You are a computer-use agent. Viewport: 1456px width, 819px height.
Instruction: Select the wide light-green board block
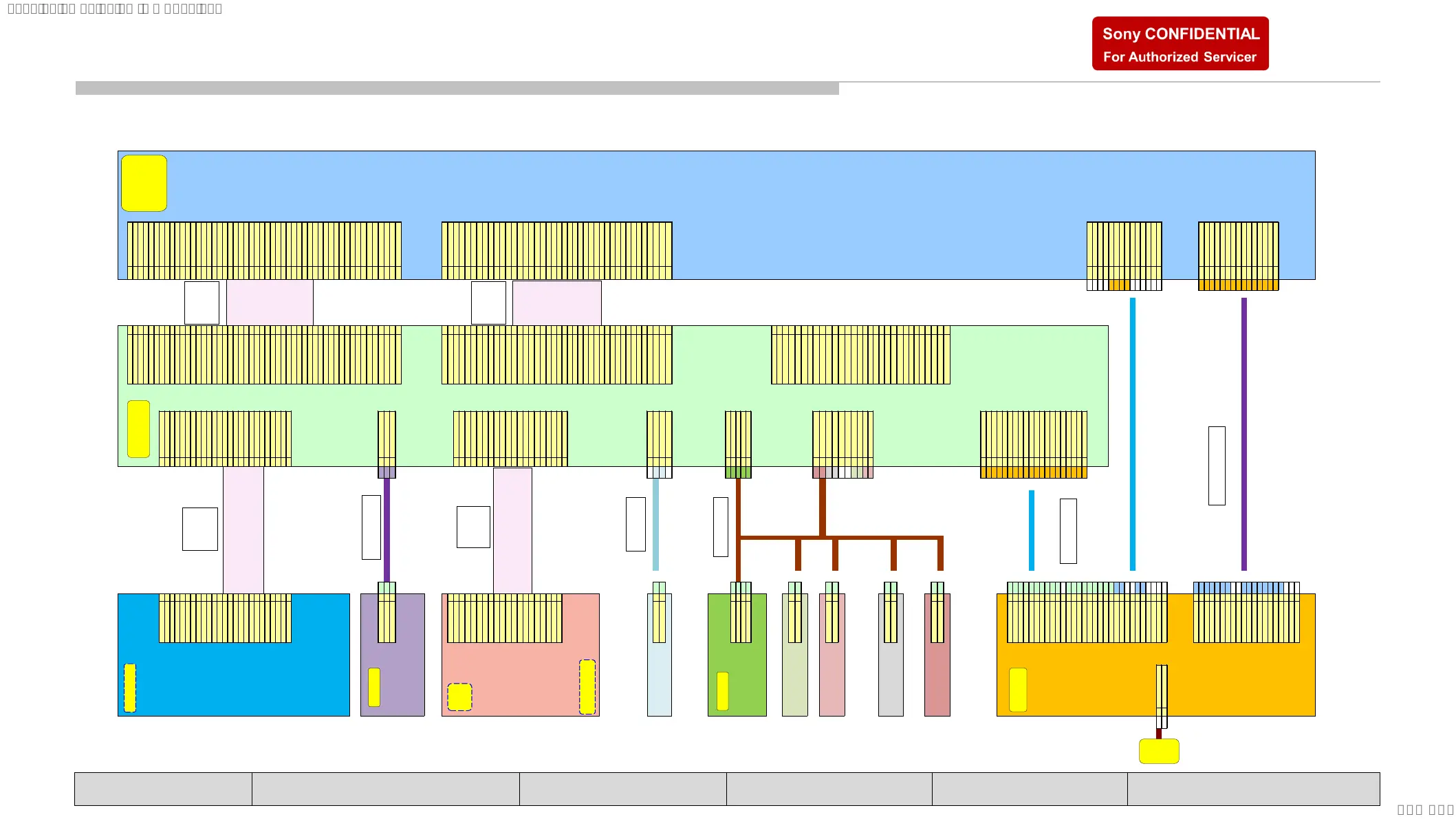click(x=612, y=396)
